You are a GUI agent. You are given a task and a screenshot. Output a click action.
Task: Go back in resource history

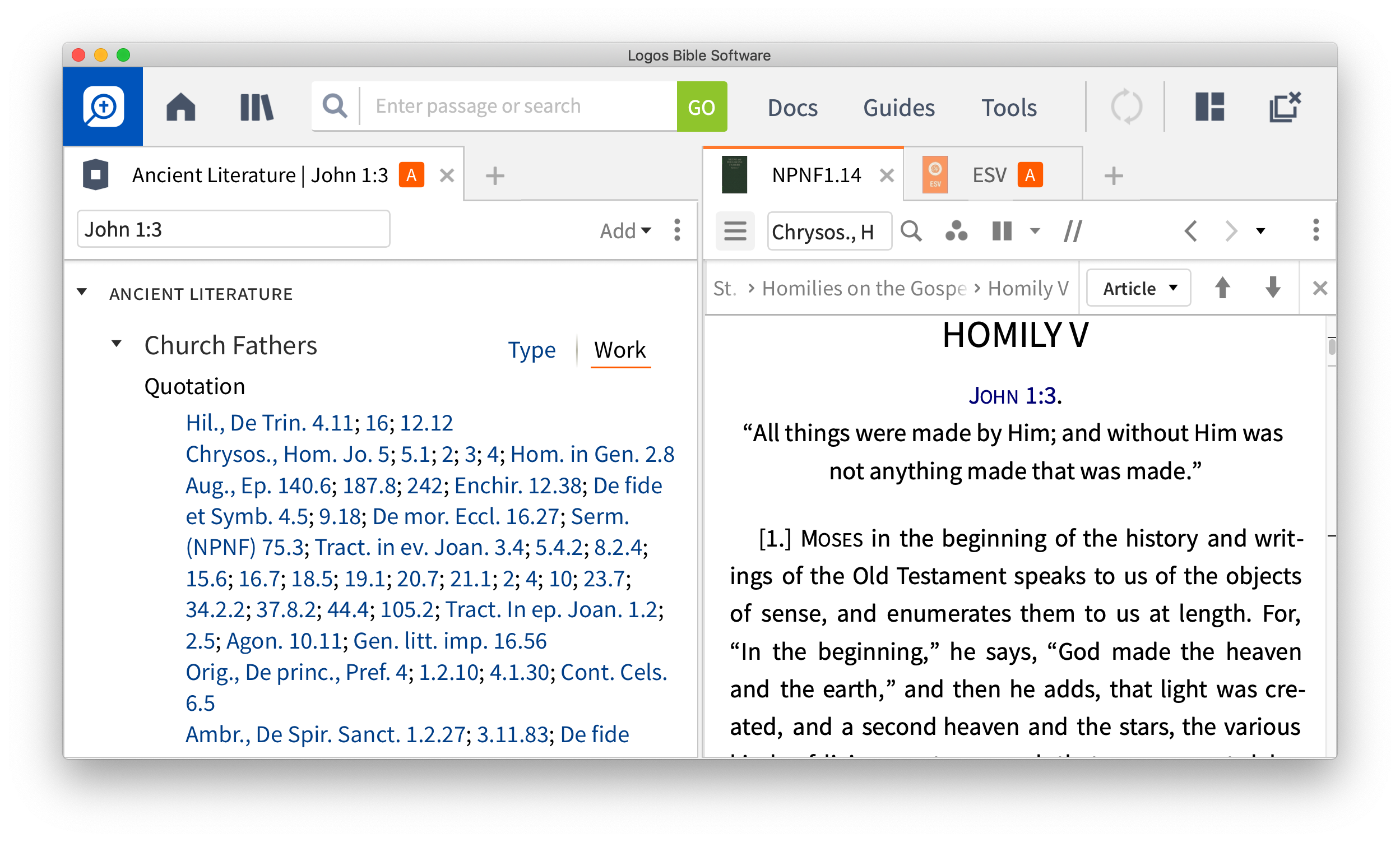[1191, 231]
